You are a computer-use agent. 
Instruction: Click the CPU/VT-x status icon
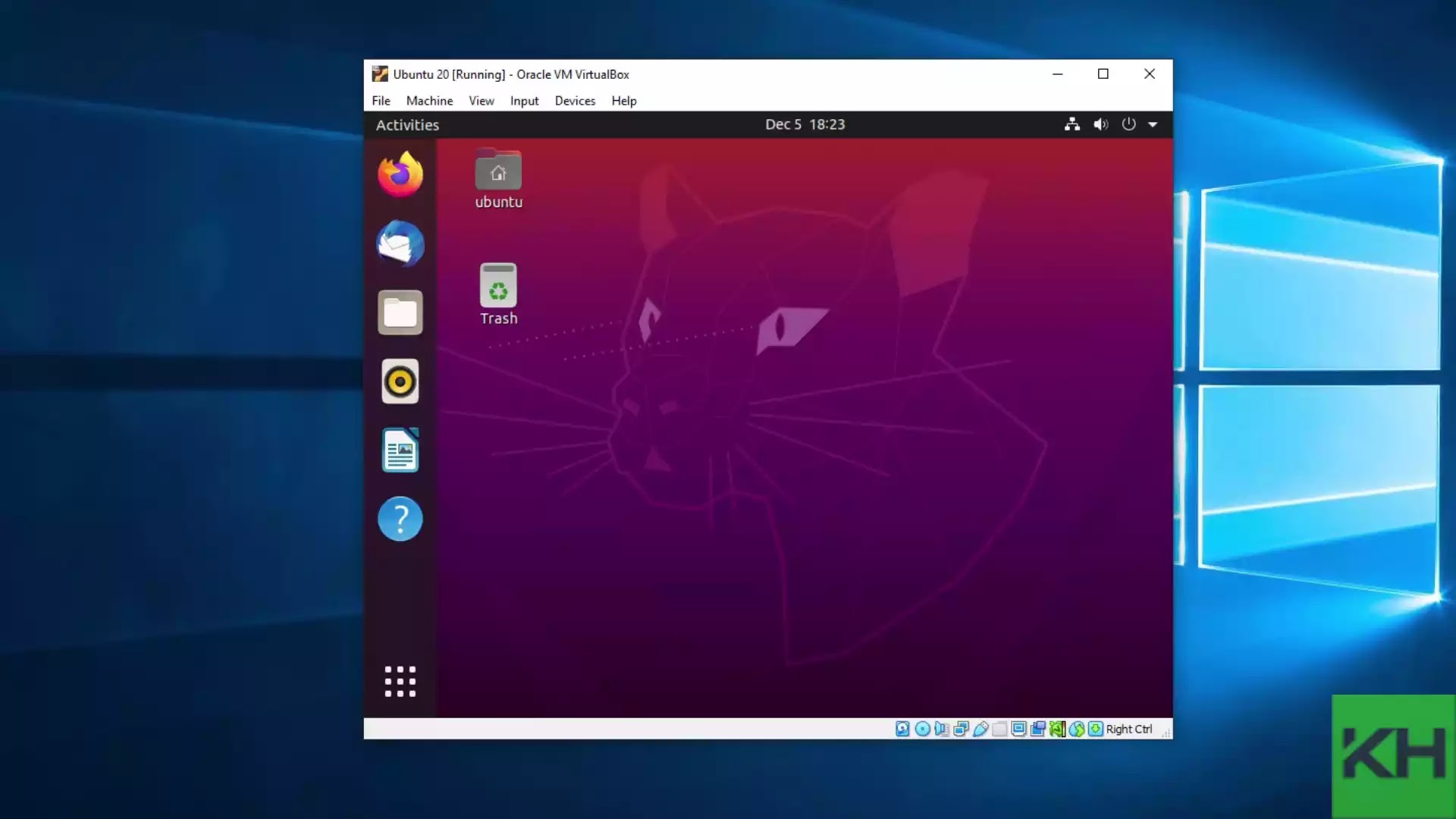coord(1058,729)
